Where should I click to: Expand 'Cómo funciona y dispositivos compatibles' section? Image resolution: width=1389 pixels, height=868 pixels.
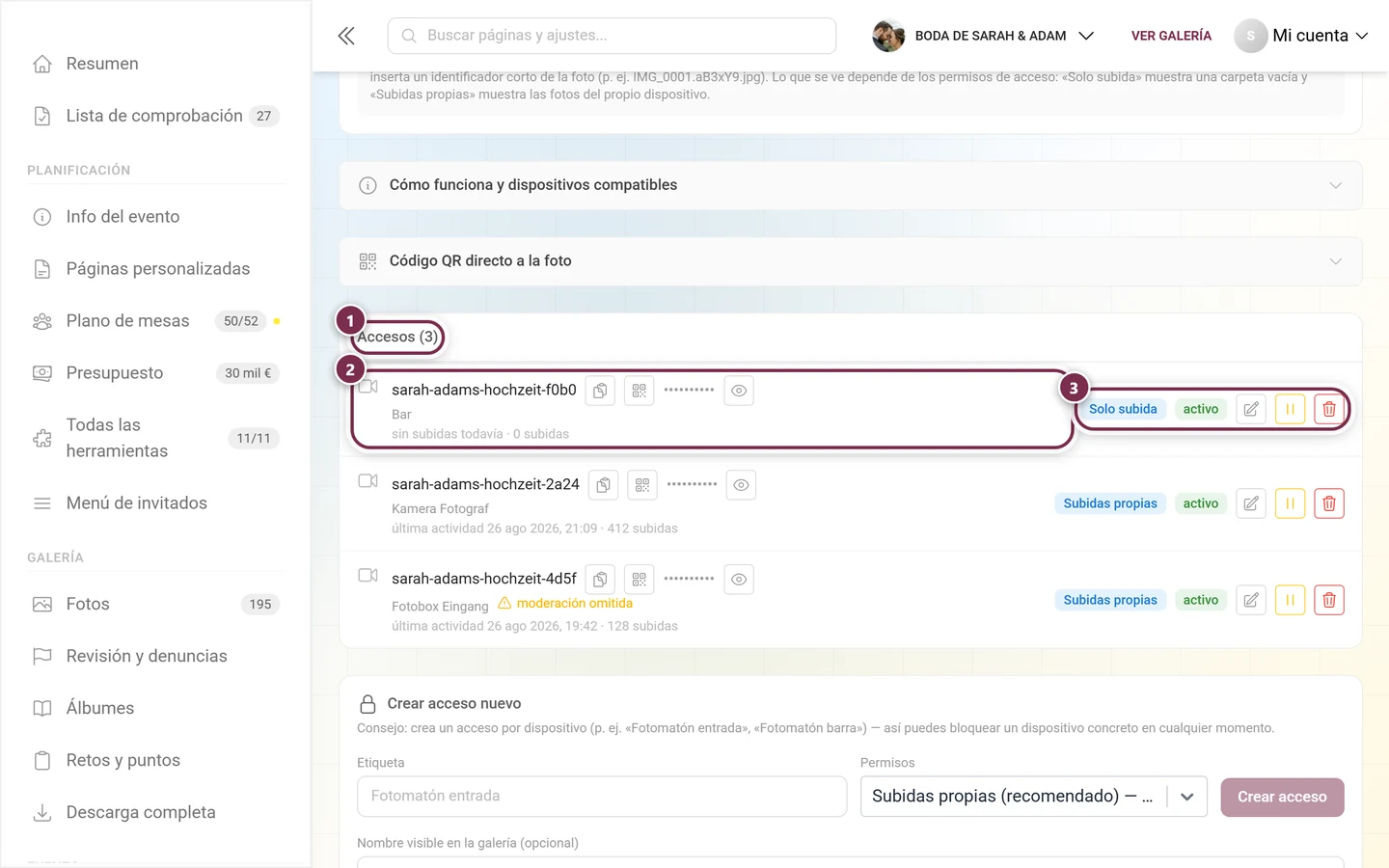click(x=851, y=185)
